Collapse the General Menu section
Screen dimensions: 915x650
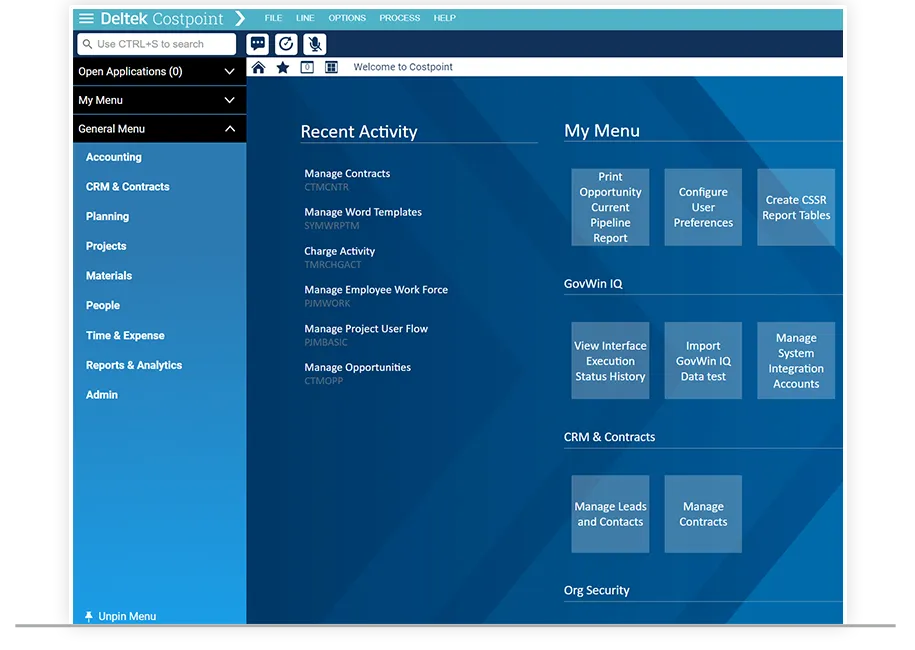click(159, 128)
